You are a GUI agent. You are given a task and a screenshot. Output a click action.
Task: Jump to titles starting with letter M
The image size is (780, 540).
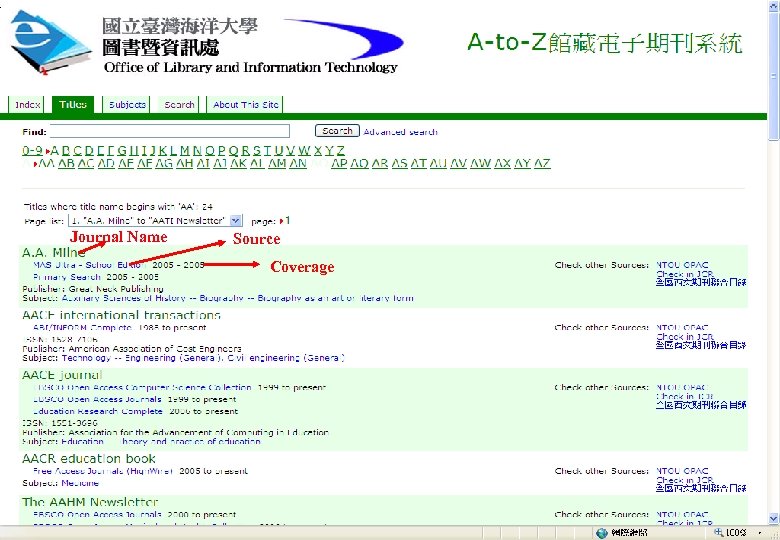185,150
